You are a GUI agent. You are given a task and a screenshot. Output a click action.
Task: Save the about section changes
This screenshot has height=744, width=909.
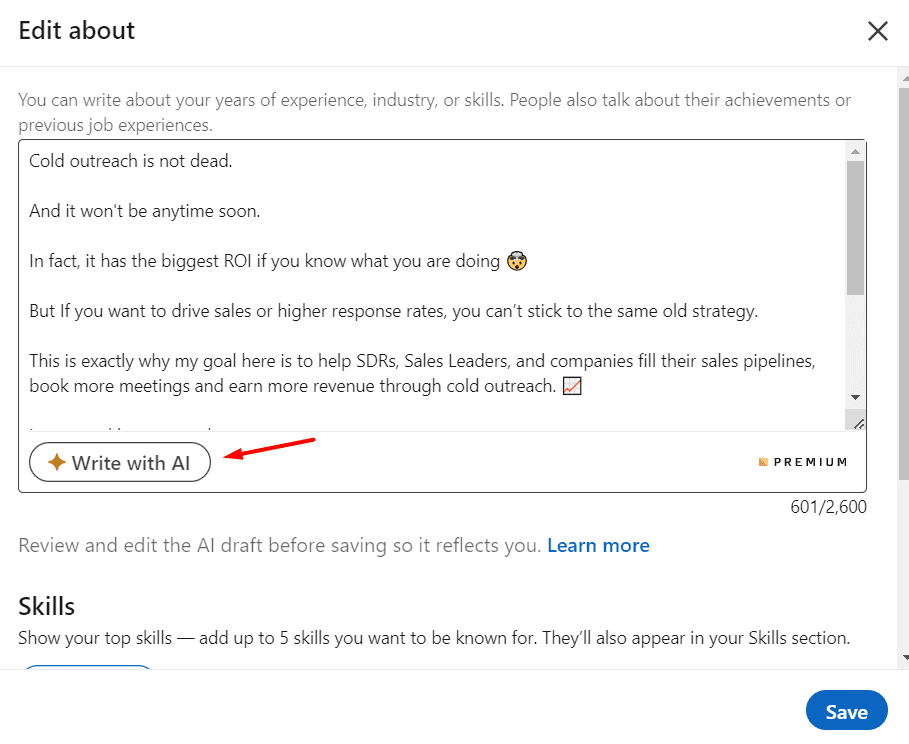coord(846,712)
